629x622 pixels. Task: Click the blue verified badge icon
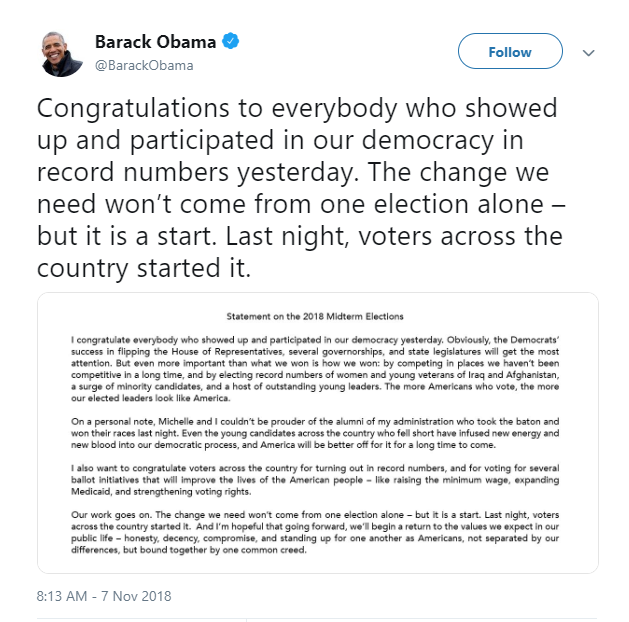click(x=230, y=42)
